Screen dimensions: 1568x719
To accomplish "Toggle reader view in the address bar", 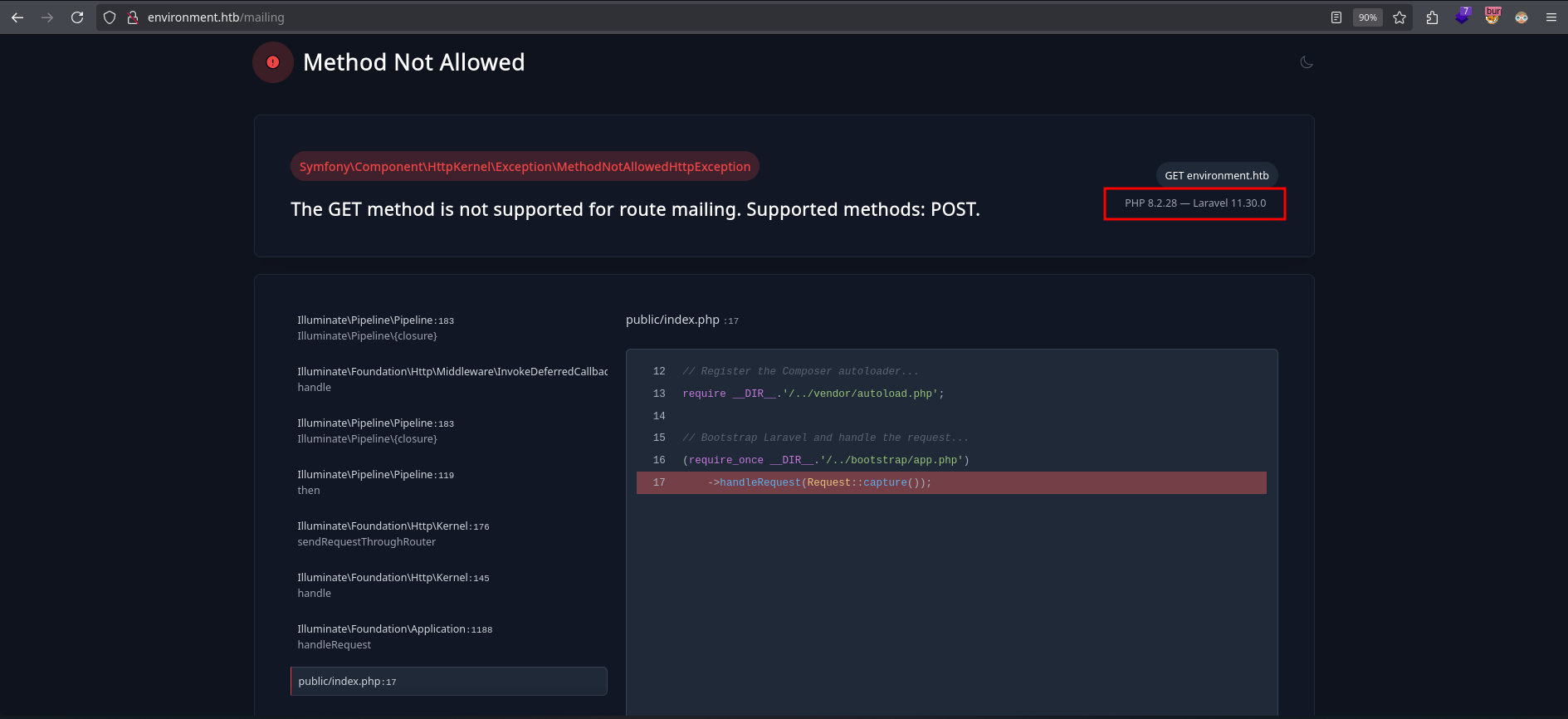I will [1336, 17].
